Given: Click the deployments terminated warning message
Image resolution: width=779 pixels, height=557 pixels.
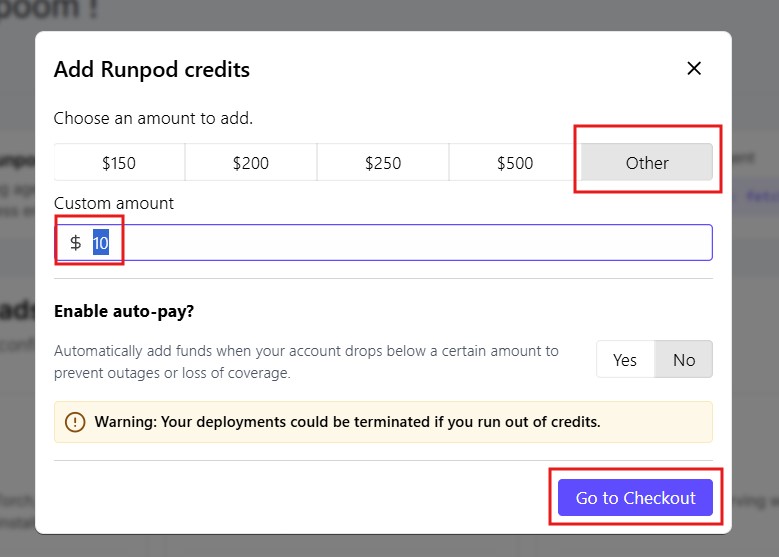Looking at the screenshot, I should click(x=384, y=422).
